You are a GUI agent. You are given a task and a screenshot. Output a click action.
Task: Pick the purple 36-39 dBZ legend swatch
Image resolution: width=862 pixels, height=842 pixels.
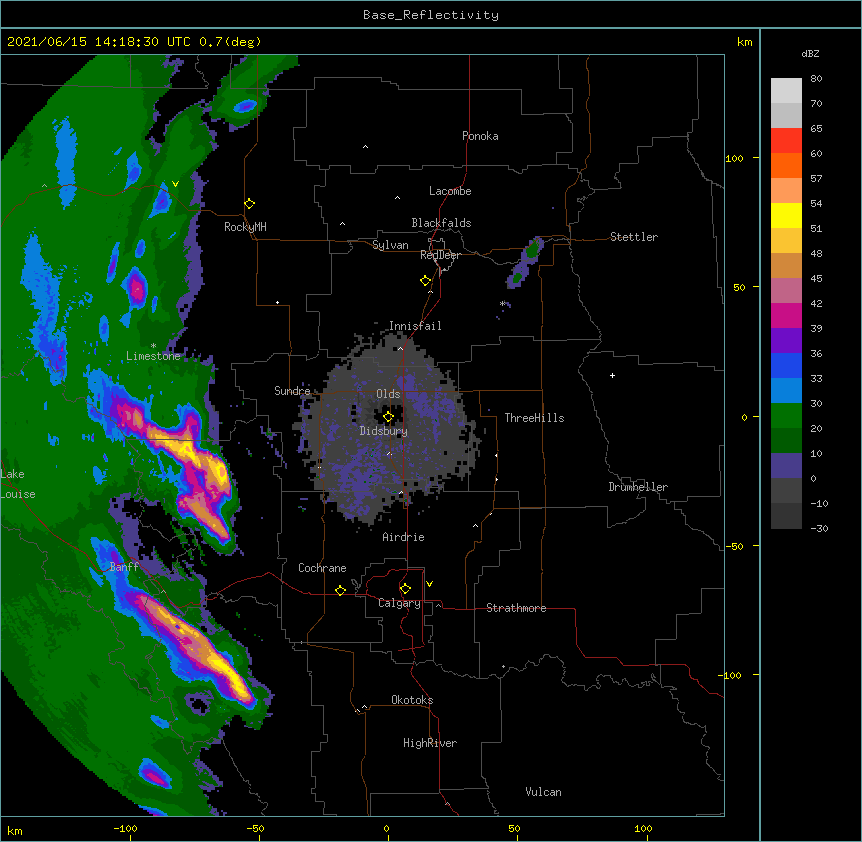tap(786, 341)
